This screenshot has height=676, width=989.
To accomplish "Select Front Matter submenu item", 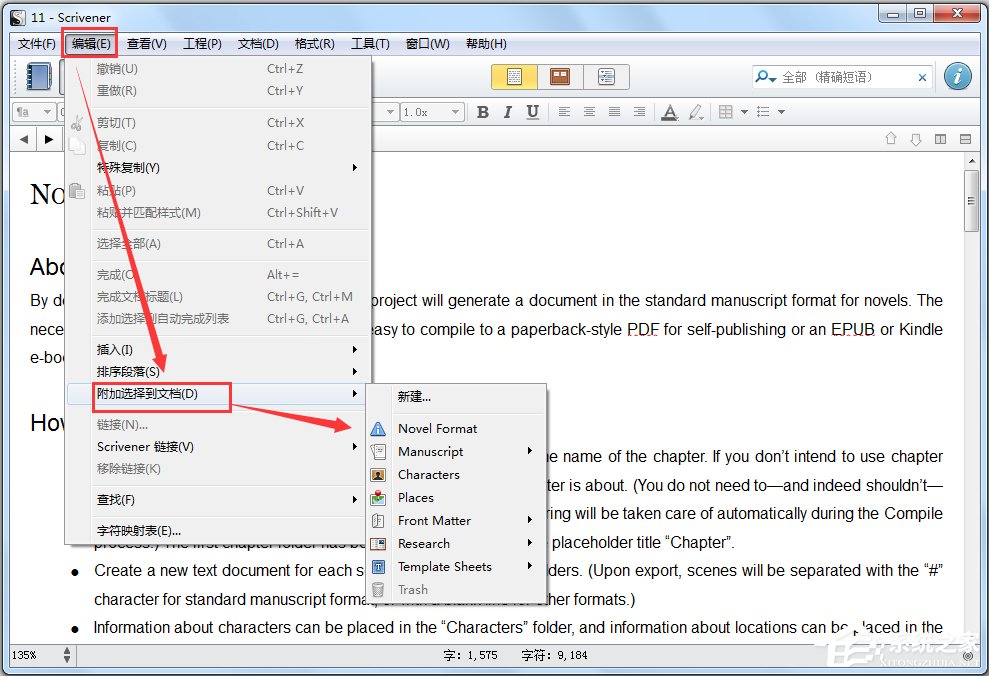I will point(456,521).
